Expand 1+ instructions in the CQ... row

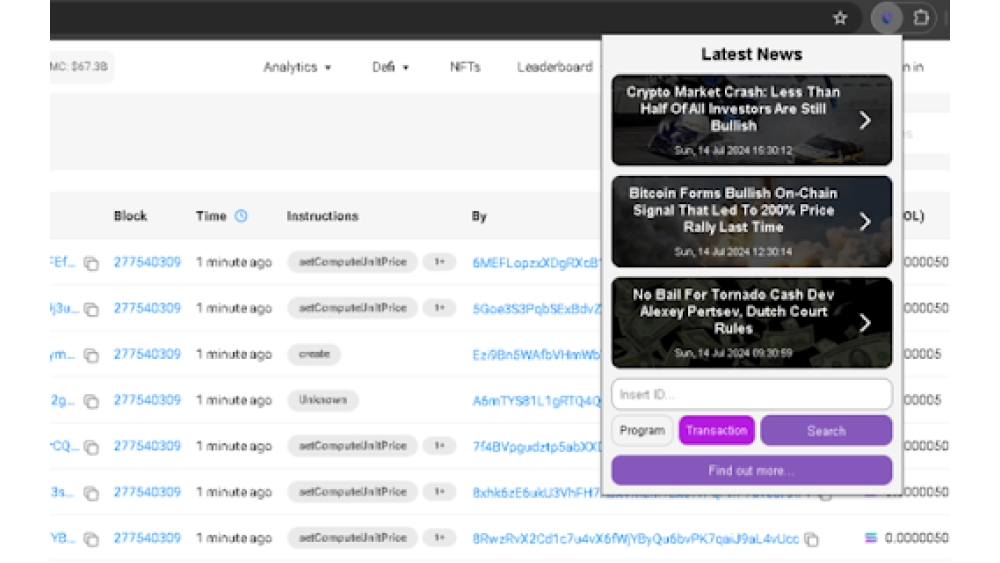click(x=439, y=446)
